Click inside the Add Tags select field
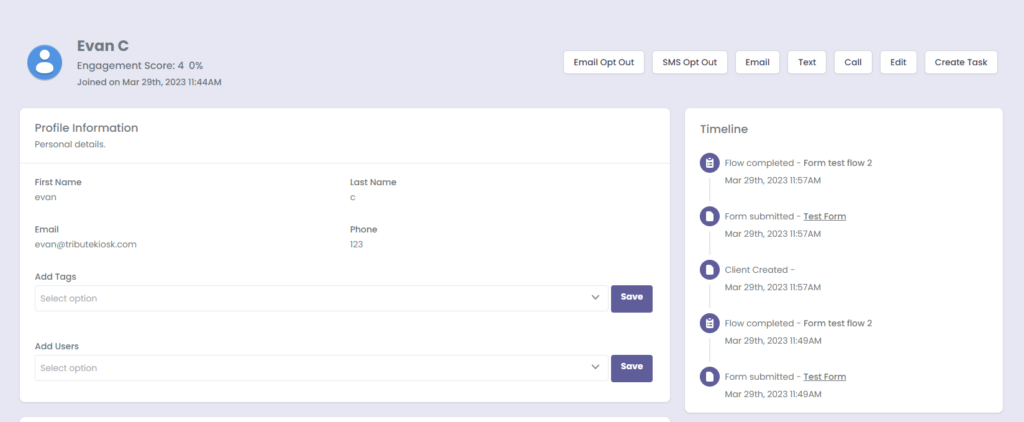1024x422 pixels. pos(300,298)
